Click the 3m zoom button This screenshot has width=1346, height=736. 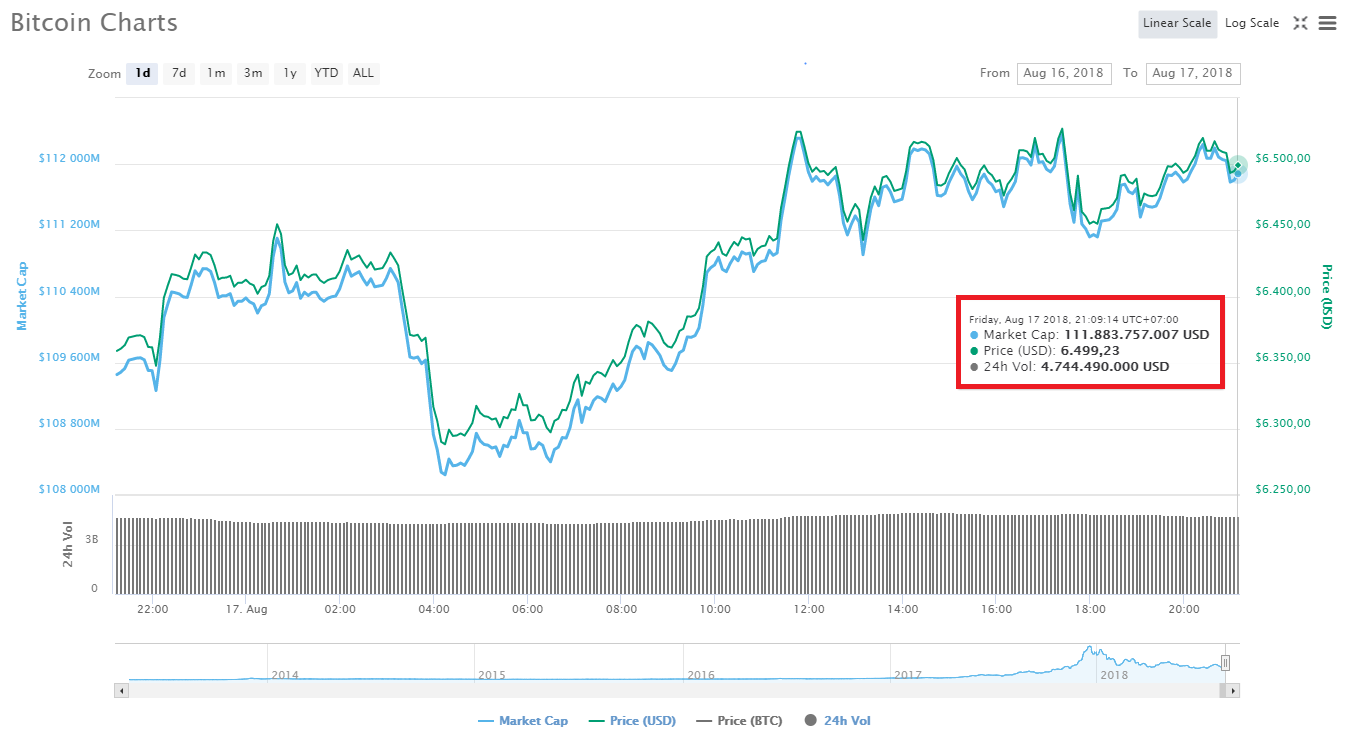[x=252, y=73]
